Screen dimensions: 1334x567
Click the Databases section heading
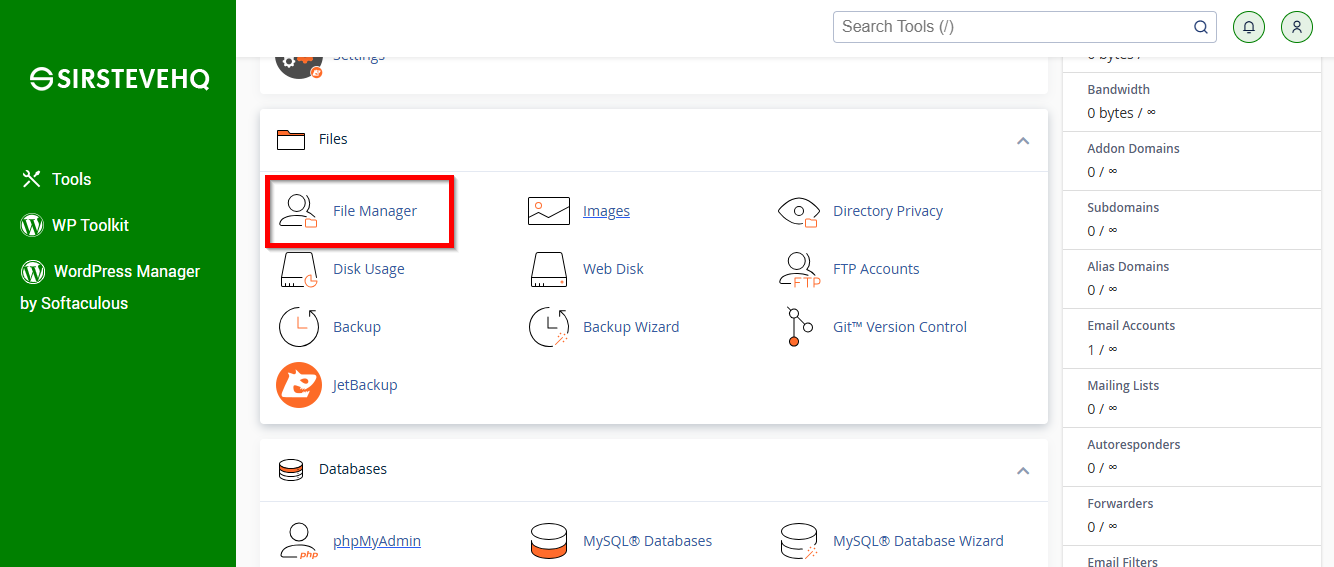pos(353,469)
